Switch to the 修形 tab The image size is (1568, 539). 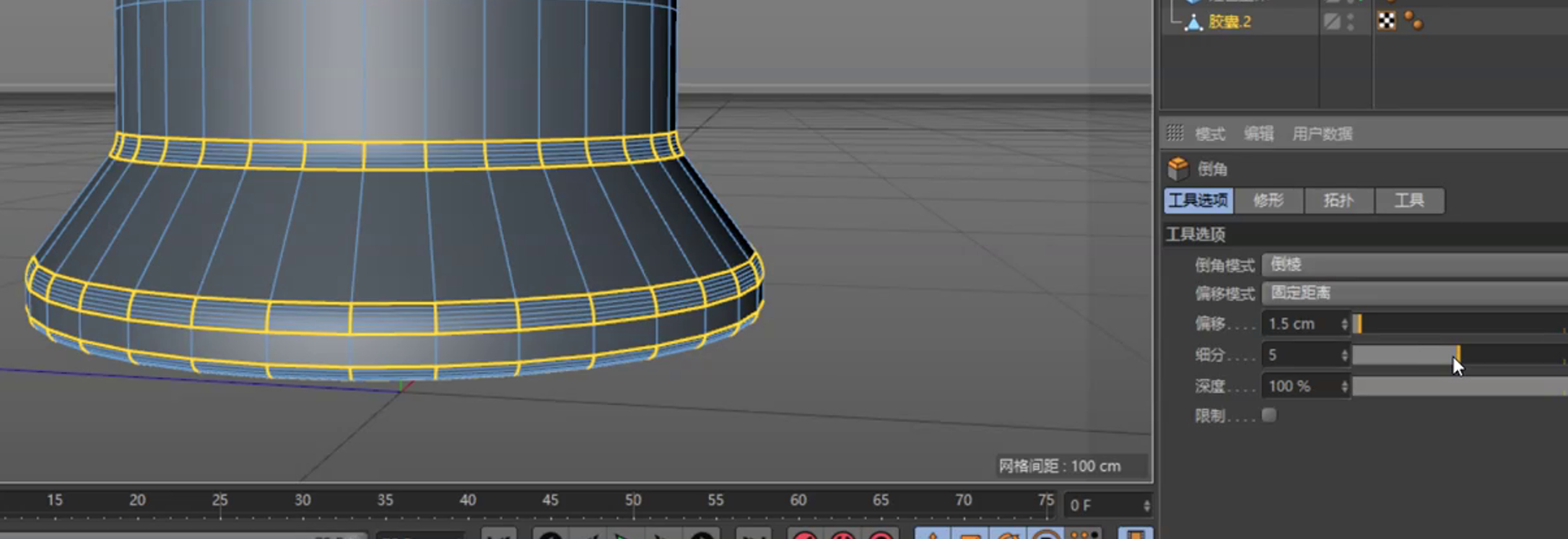[x=1269, y=201]
